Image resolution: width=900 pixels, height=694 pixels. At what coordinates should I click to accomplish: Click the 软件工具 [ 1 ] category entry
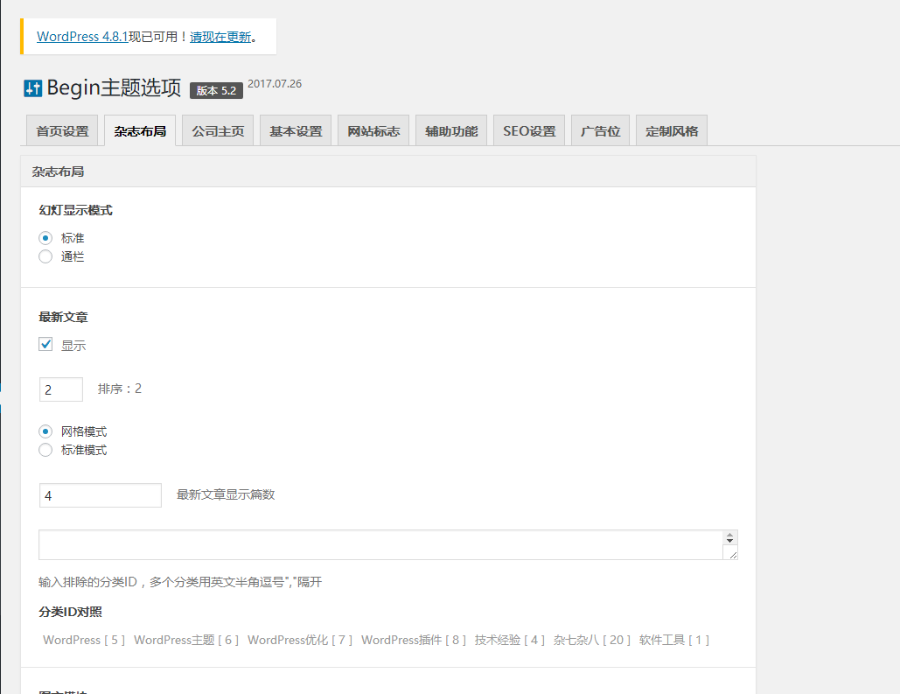[x=674, y=639]
